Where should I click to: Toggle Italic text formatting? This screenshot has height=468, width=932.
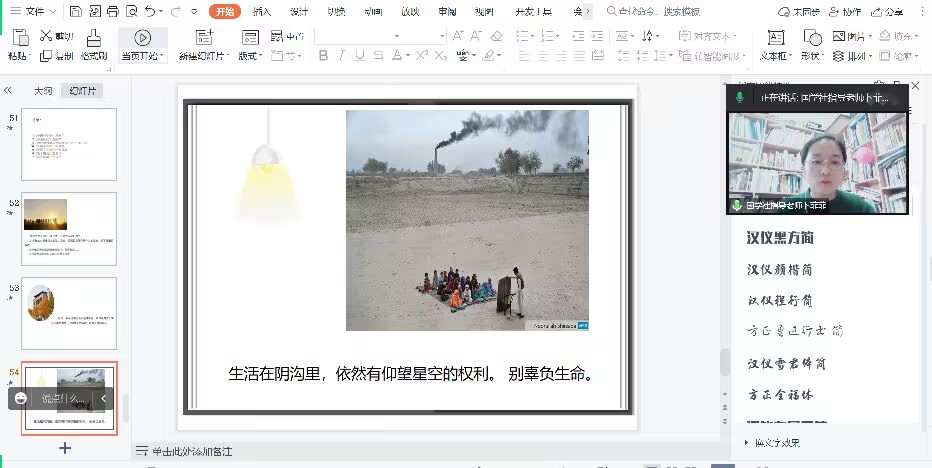click(x=341, y=56)
